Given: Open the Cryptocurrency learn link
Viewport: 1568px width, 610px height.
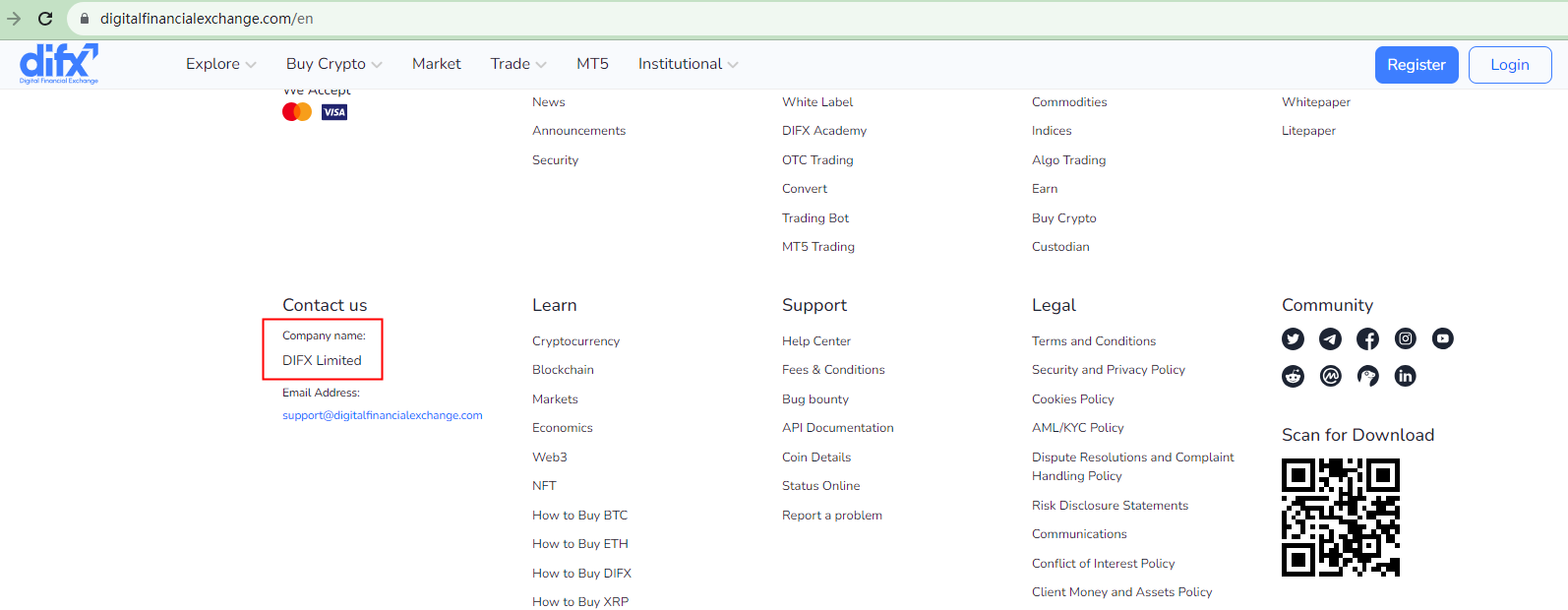Looking at the screenshot, I should click(x=575, y=341).
